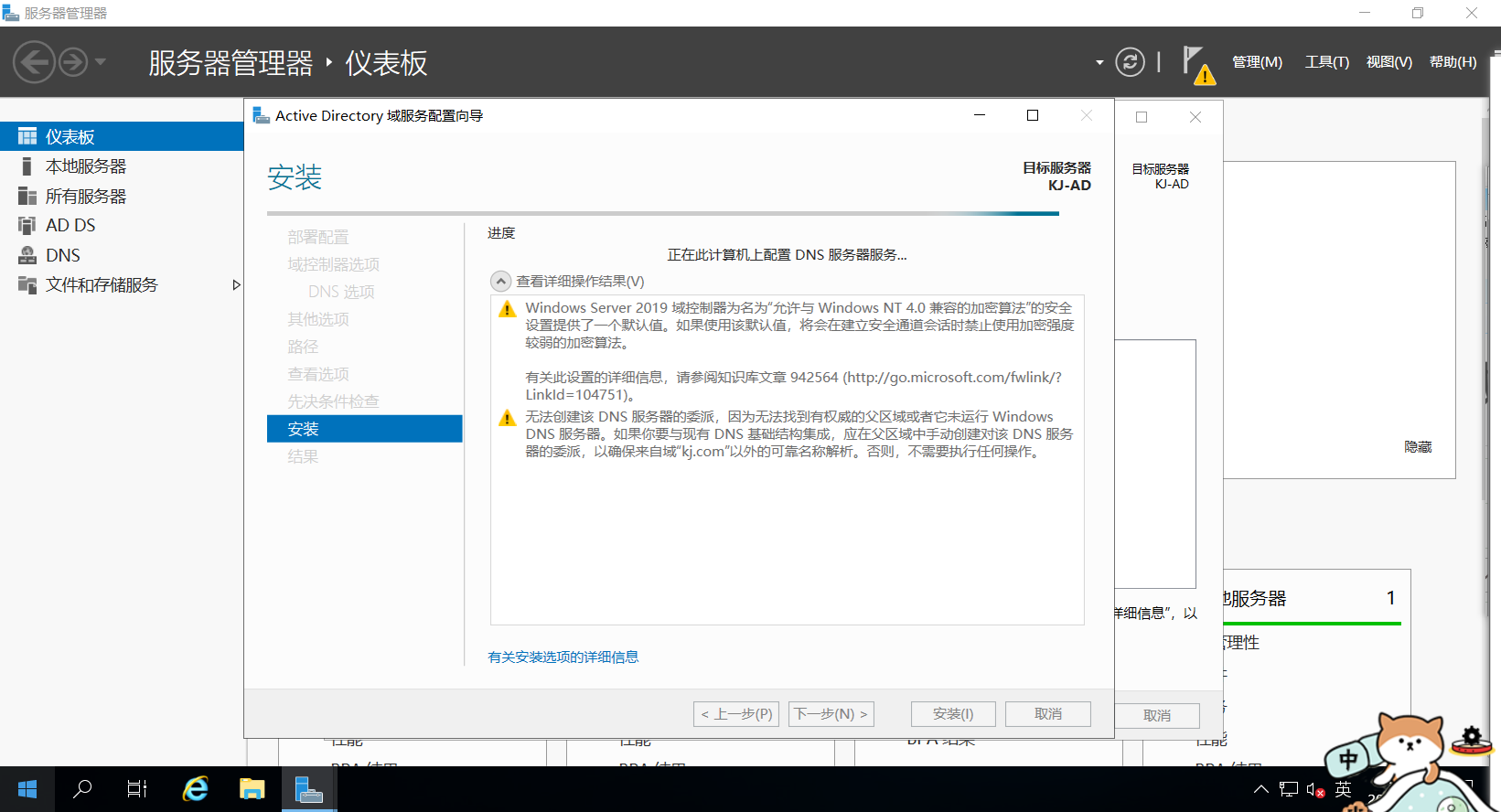Open the navigation history dropdown beside the forward arrow
Viewport: 1501px width, 812px height.
coord(101,62)
